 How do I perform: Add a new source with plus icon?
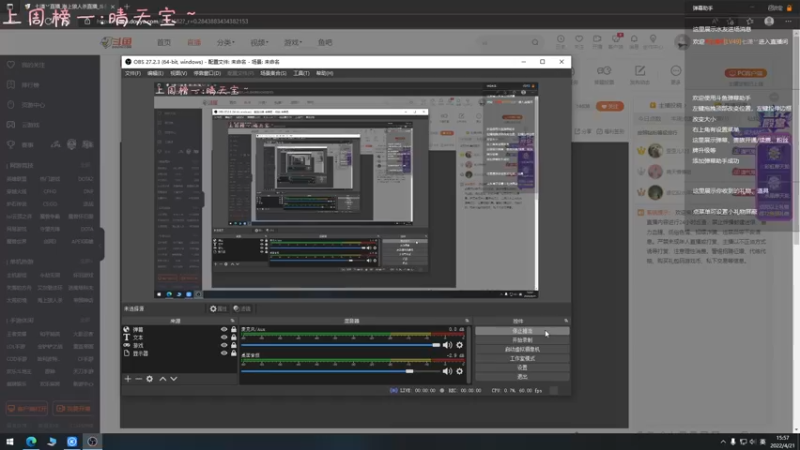[128, 379]
